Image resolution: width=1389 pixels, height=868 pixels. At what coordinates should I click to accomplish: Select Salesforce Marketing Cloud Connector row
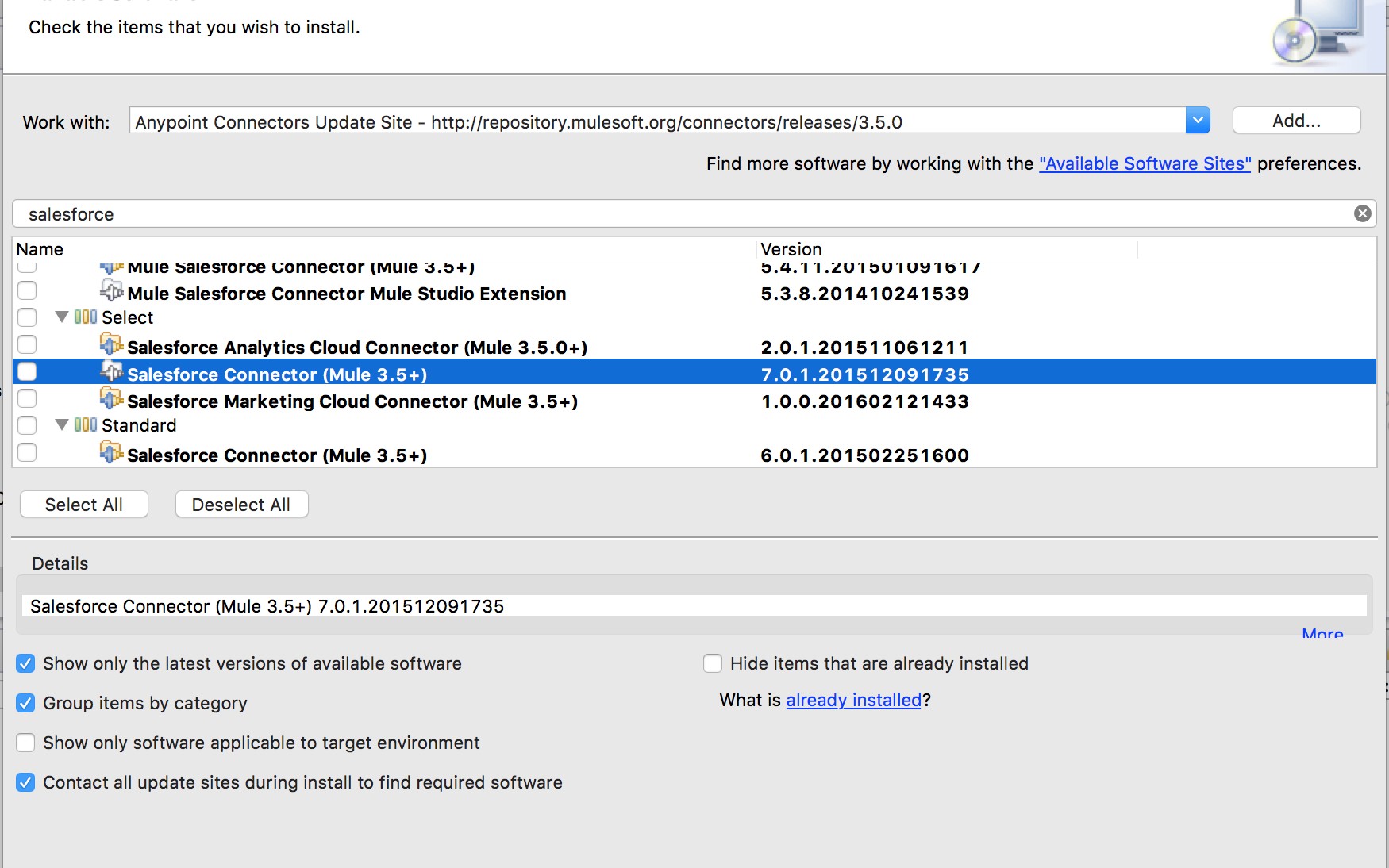point(352,401)
